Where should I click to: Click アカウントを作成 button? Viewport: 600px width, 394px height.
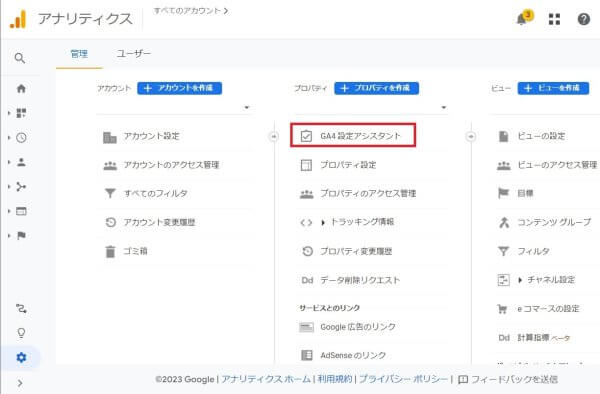(x=179, y=88)
